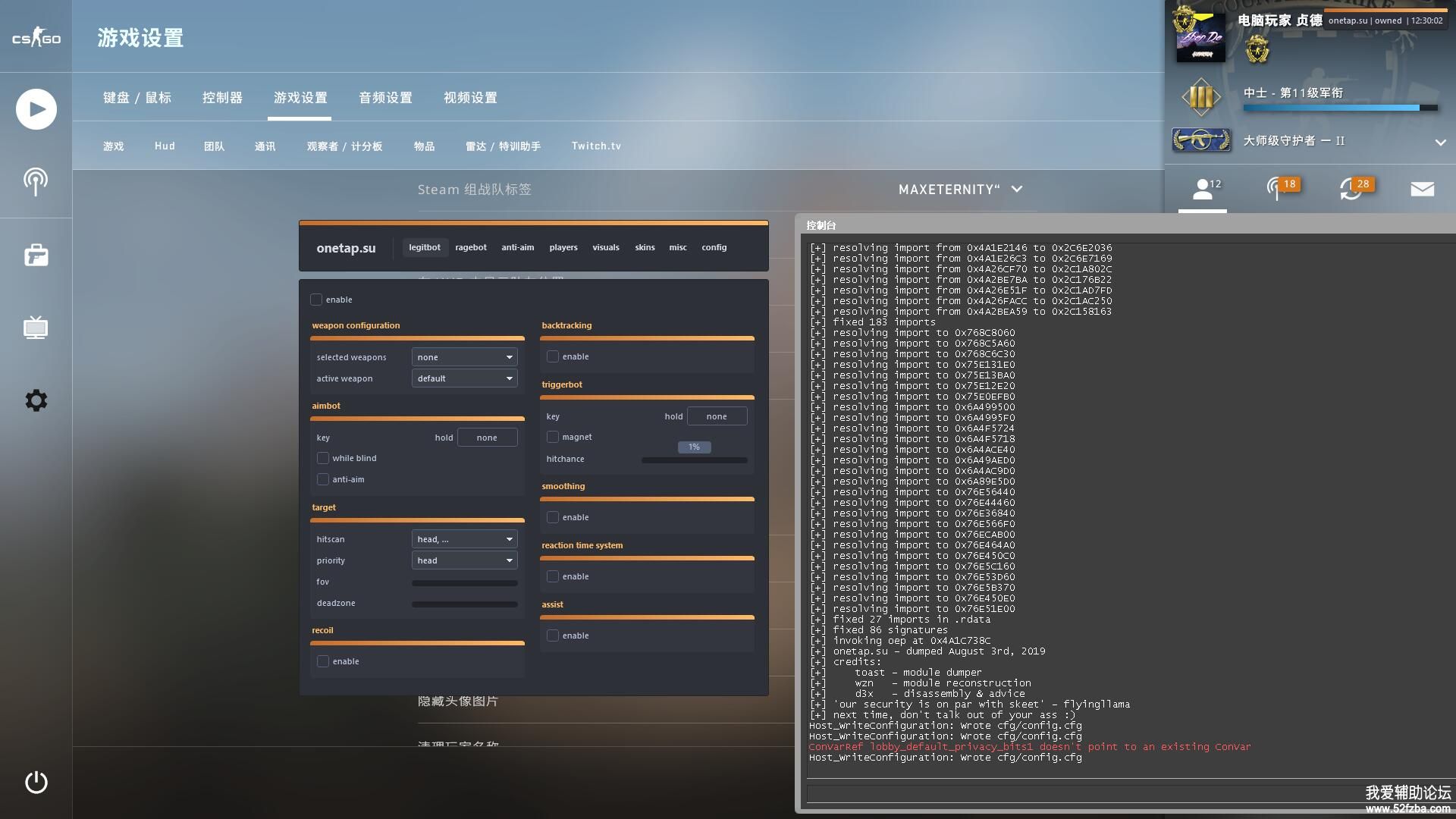Image resolution: width=1456 pixels, height=819 pixels.
Task: Open the onetap anti-aim tab
Action: click(517, 247)
